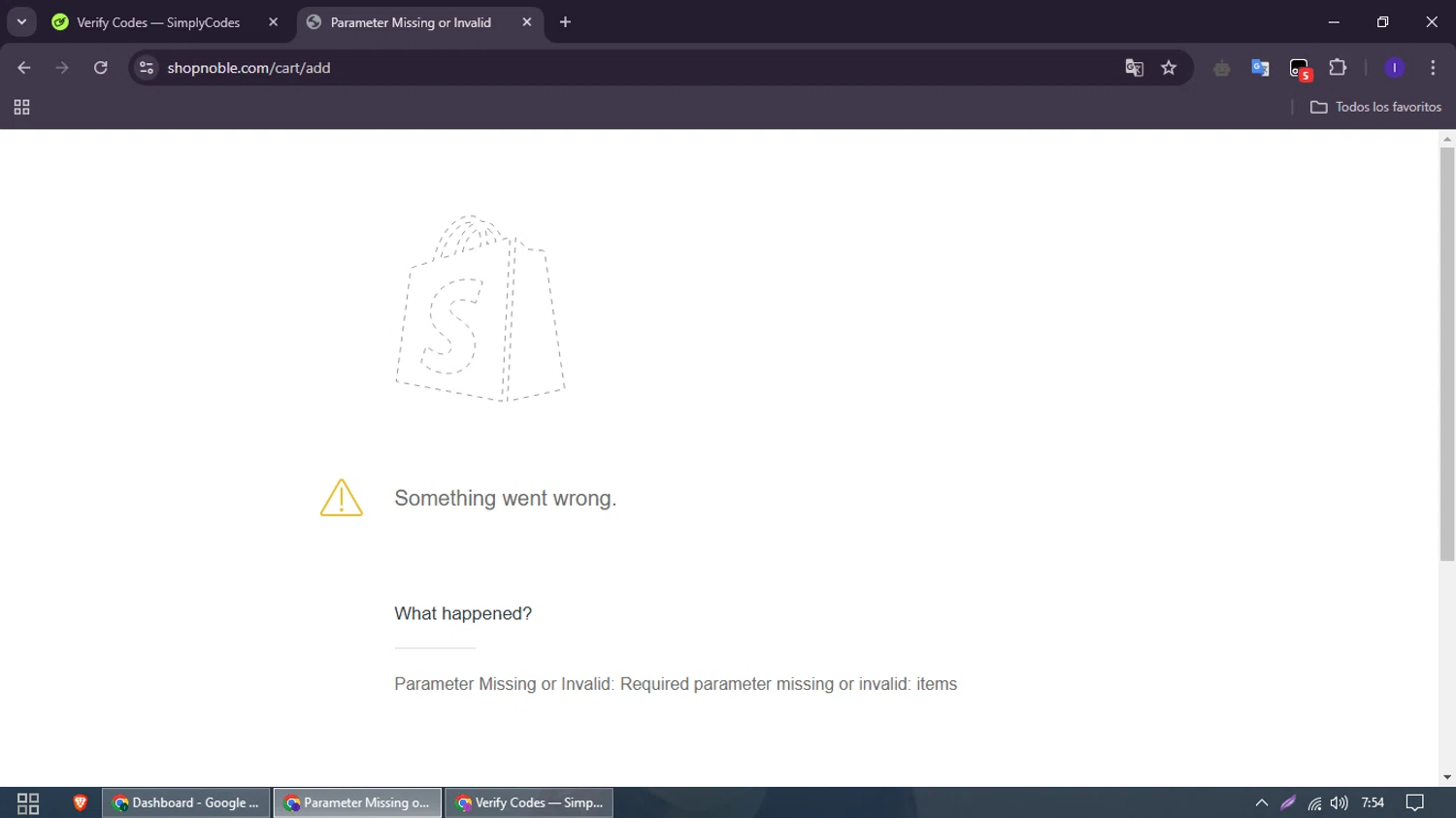Viewport: 1456px width, 818px height.
Task: Go back to the previous page
Action: click(x=24, y=68)
